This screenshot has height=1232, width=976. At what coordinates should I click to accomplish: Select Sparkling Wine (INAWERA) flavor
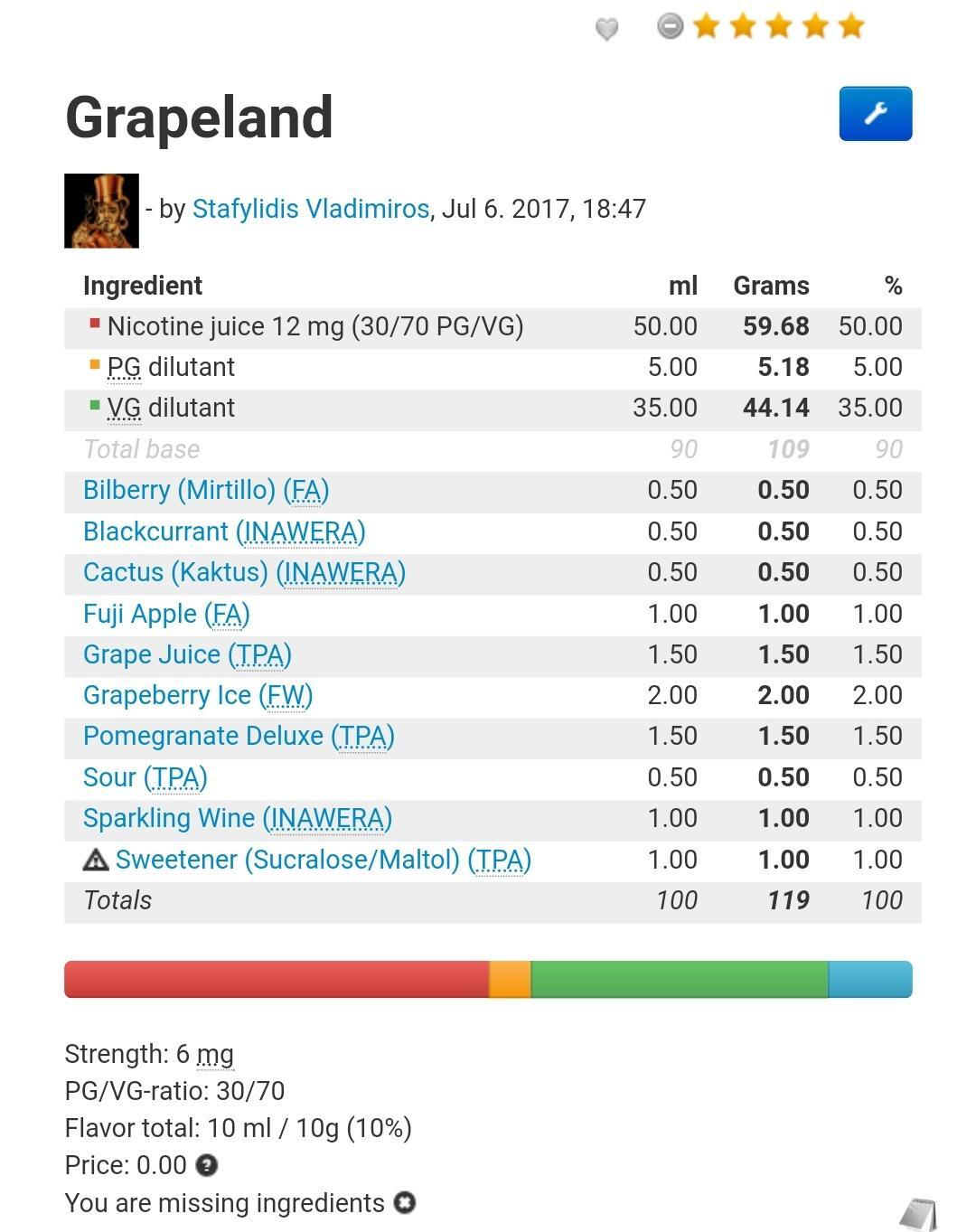pyautogui.click(x=238, y=818)
